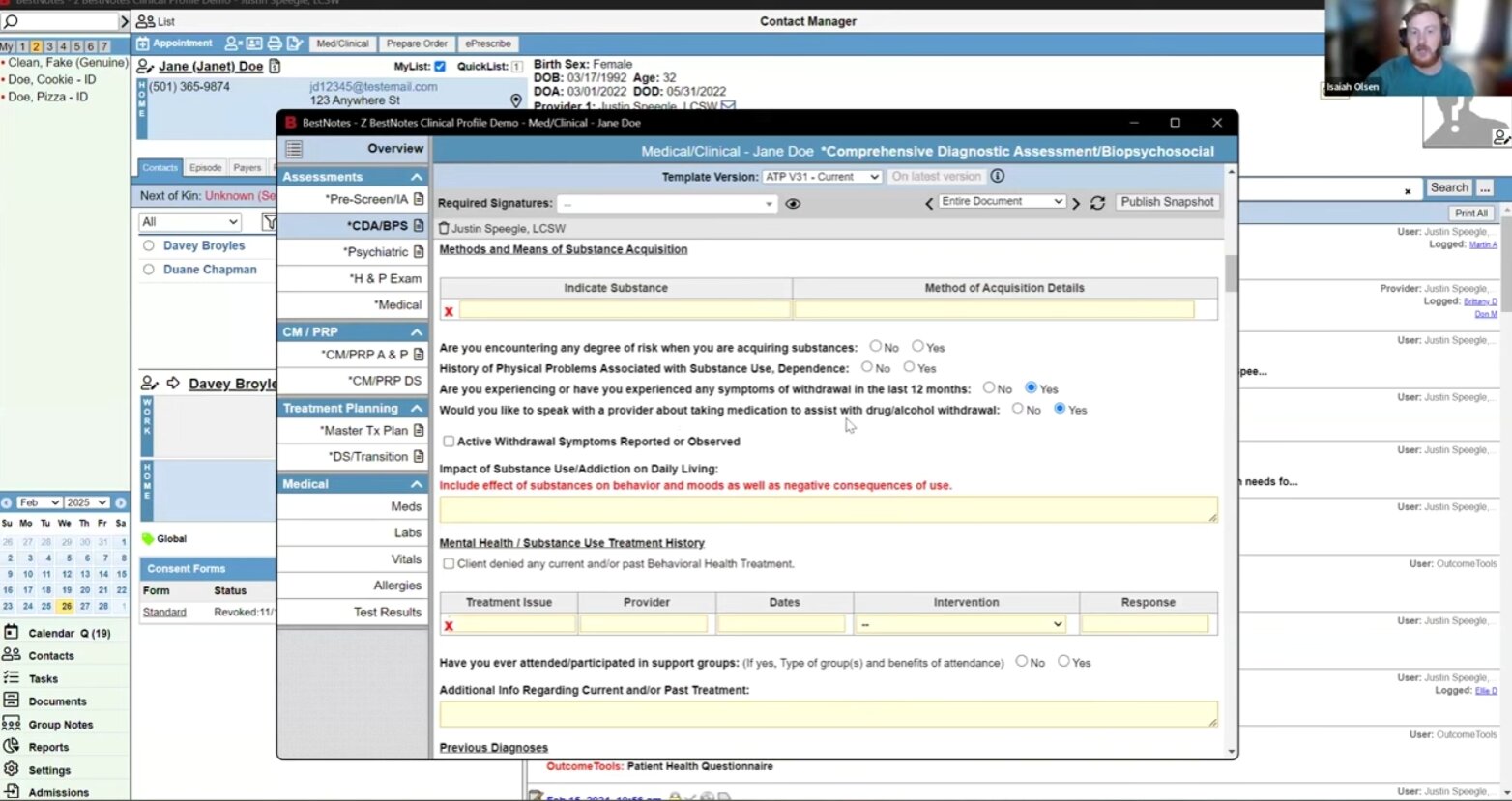The height and width of the screenshot is (801, 1512).
Task: Click the refresh icon next to Publish Snapshot
Action: (x=1097, y=203)
